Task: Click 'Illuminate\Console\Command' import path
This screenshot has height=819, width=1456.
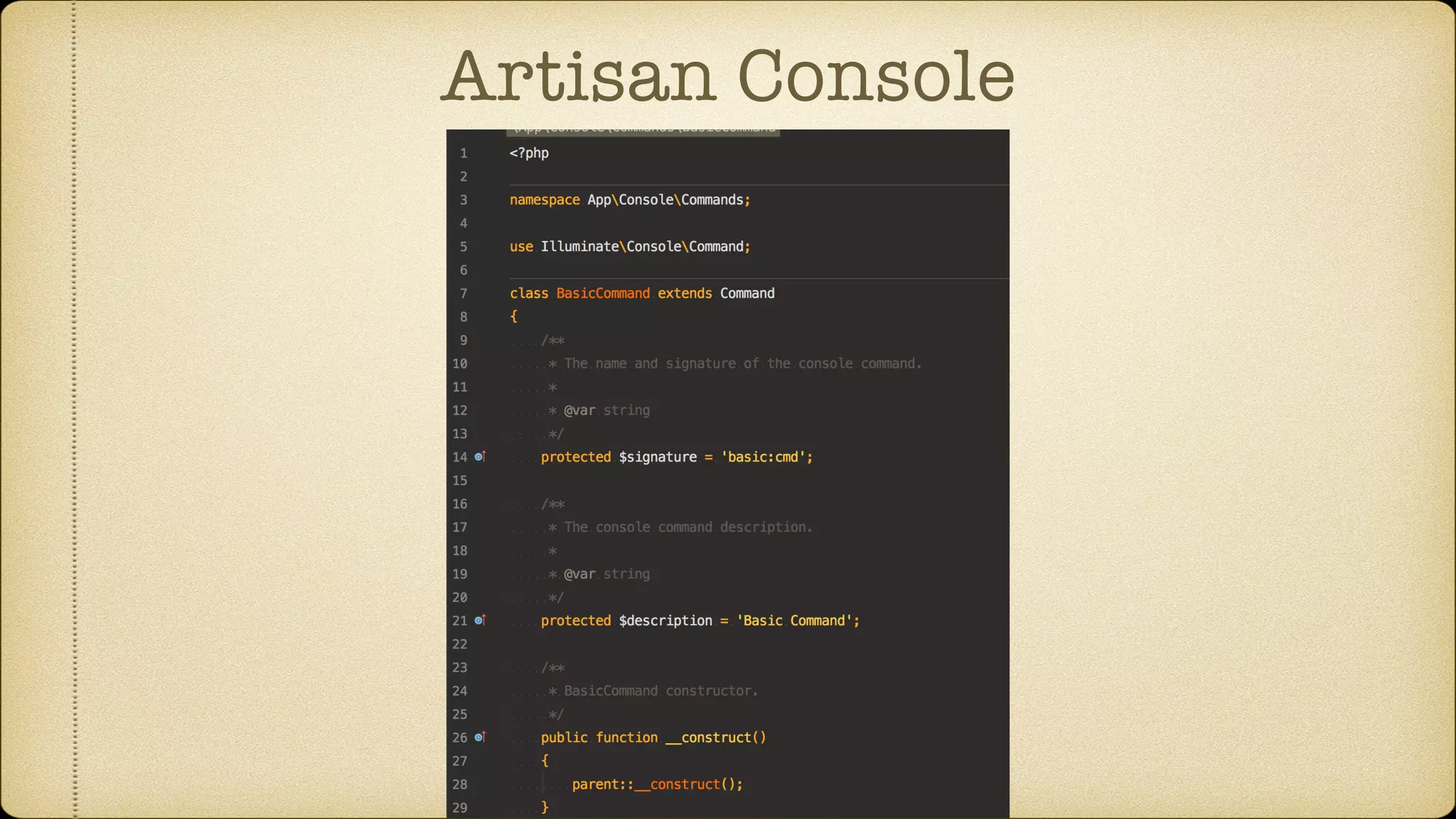Action: point(642,247)
